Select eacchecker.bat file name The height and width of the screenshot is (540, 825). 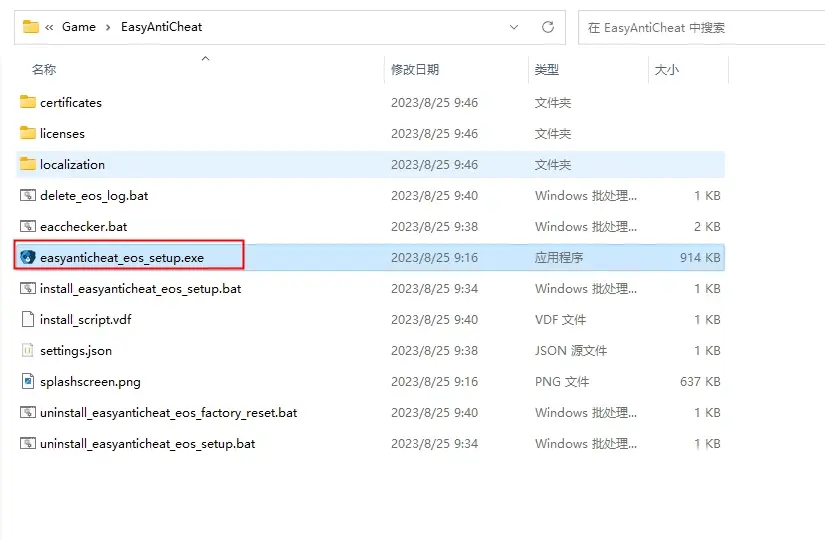[84, 227]
